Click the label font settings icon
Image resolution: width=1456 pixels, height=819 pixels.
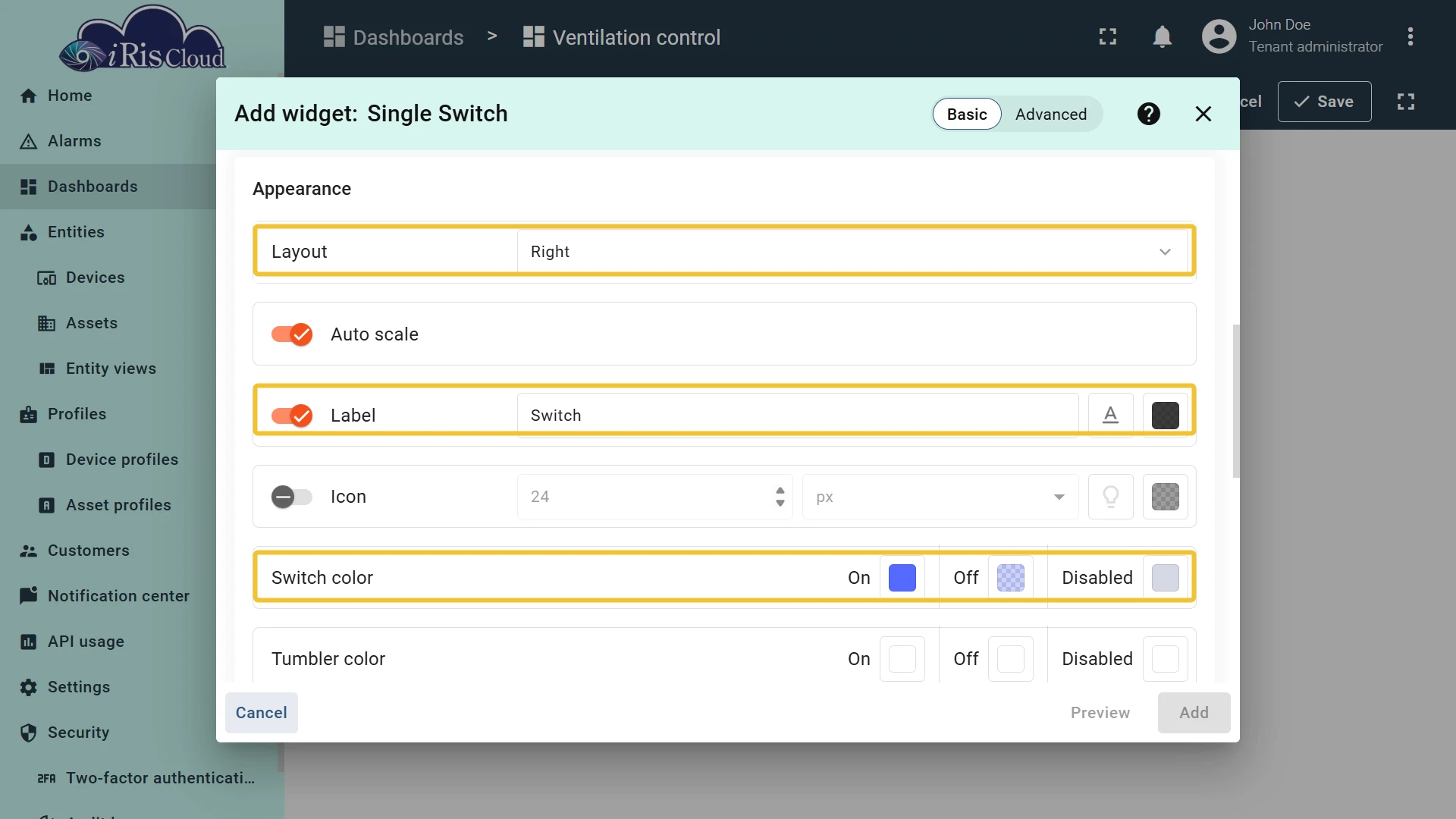point(1110,415)
